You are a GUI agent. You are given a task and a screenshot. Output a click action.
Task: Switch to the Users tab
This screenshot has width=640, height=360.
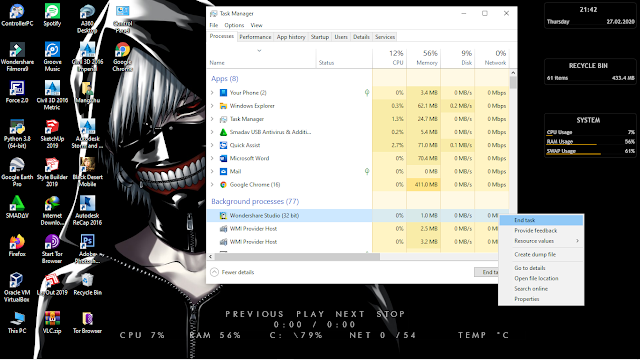(341, 37)
